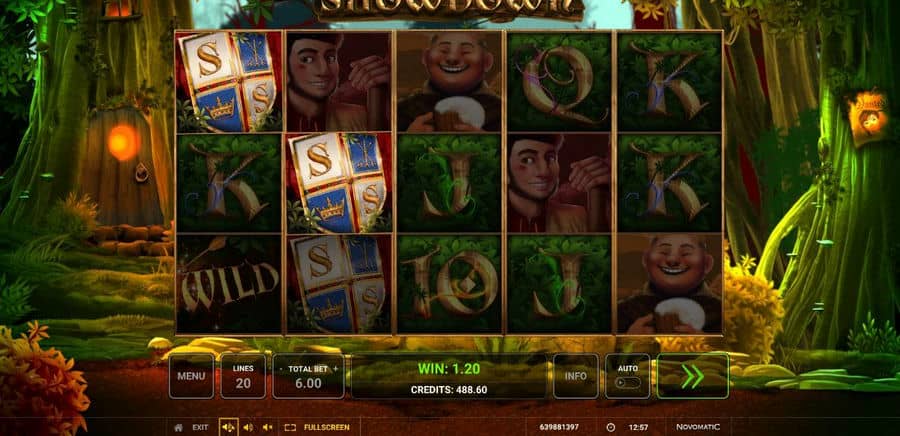Viewport: 900px width, 436px height.
Task: Click the Novomatic logo
Action: tap(697, 427)
